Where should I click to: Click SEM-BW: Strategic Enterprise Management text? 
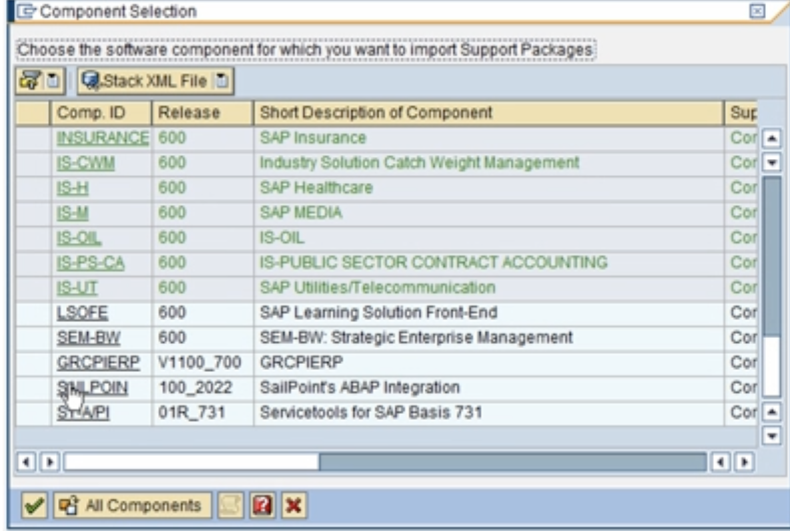tap(416, 338)
